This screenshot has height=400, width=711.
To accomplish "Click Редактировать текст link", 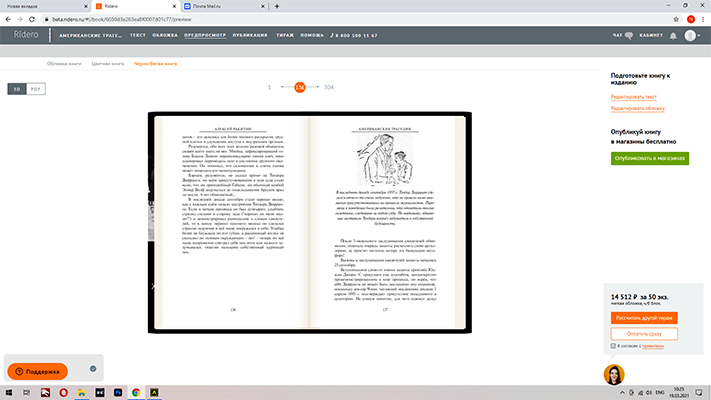I will point(633,97).
